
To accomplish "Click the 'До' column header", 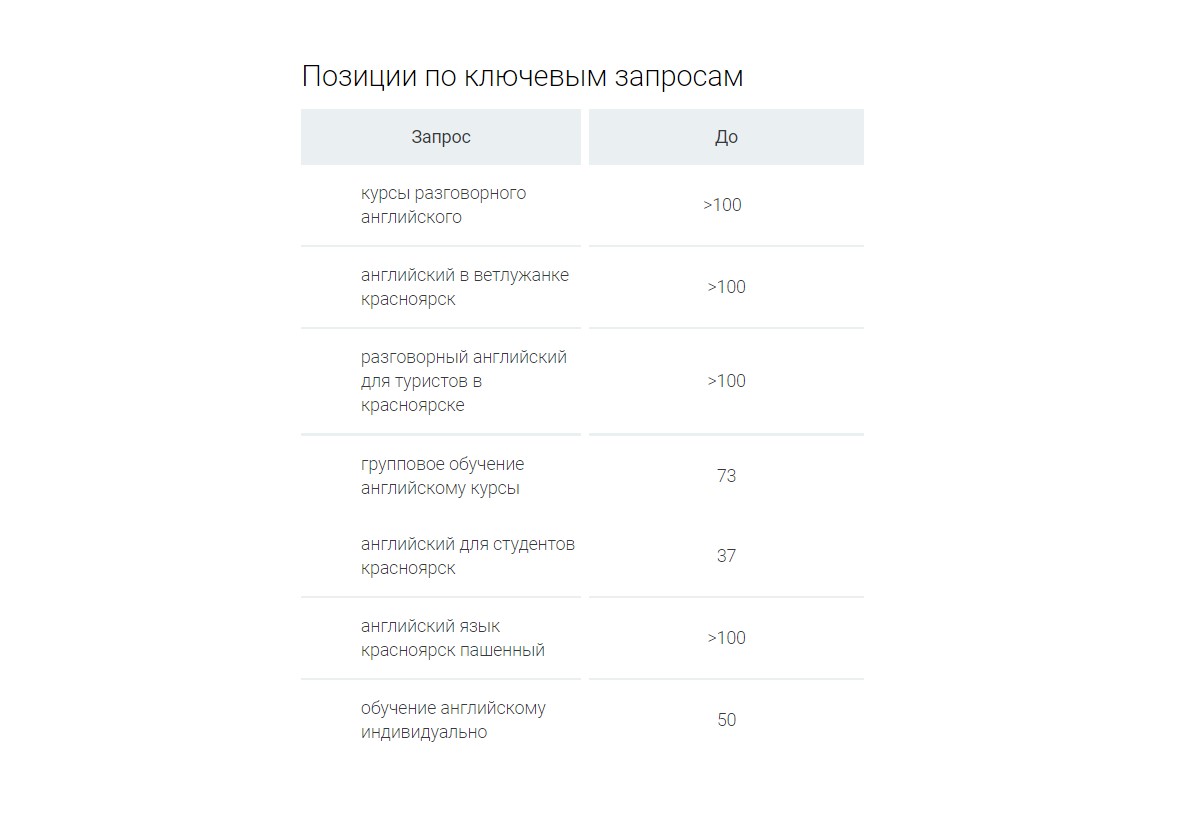I will 726,137.
